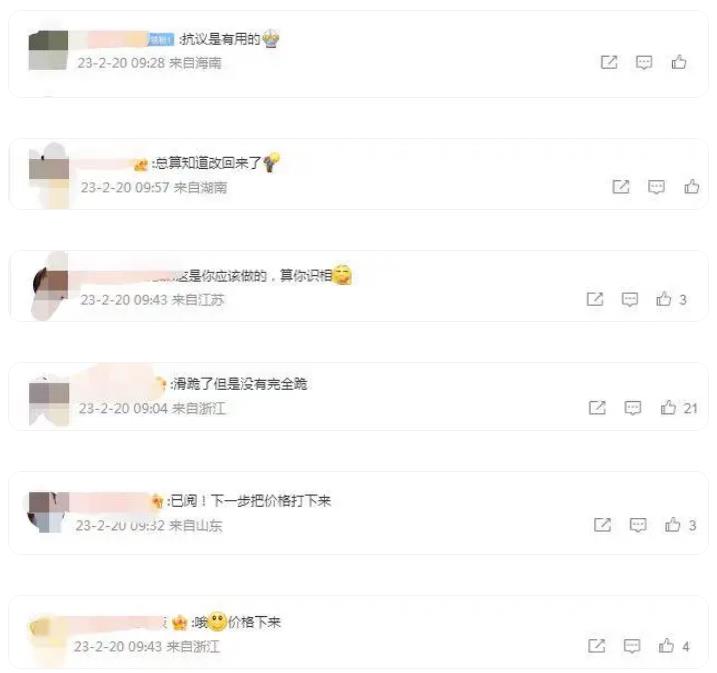This screenshot has height=673, width=717.
Task: Reply to the 09:43 comment from 浙江
Action: 632,646
